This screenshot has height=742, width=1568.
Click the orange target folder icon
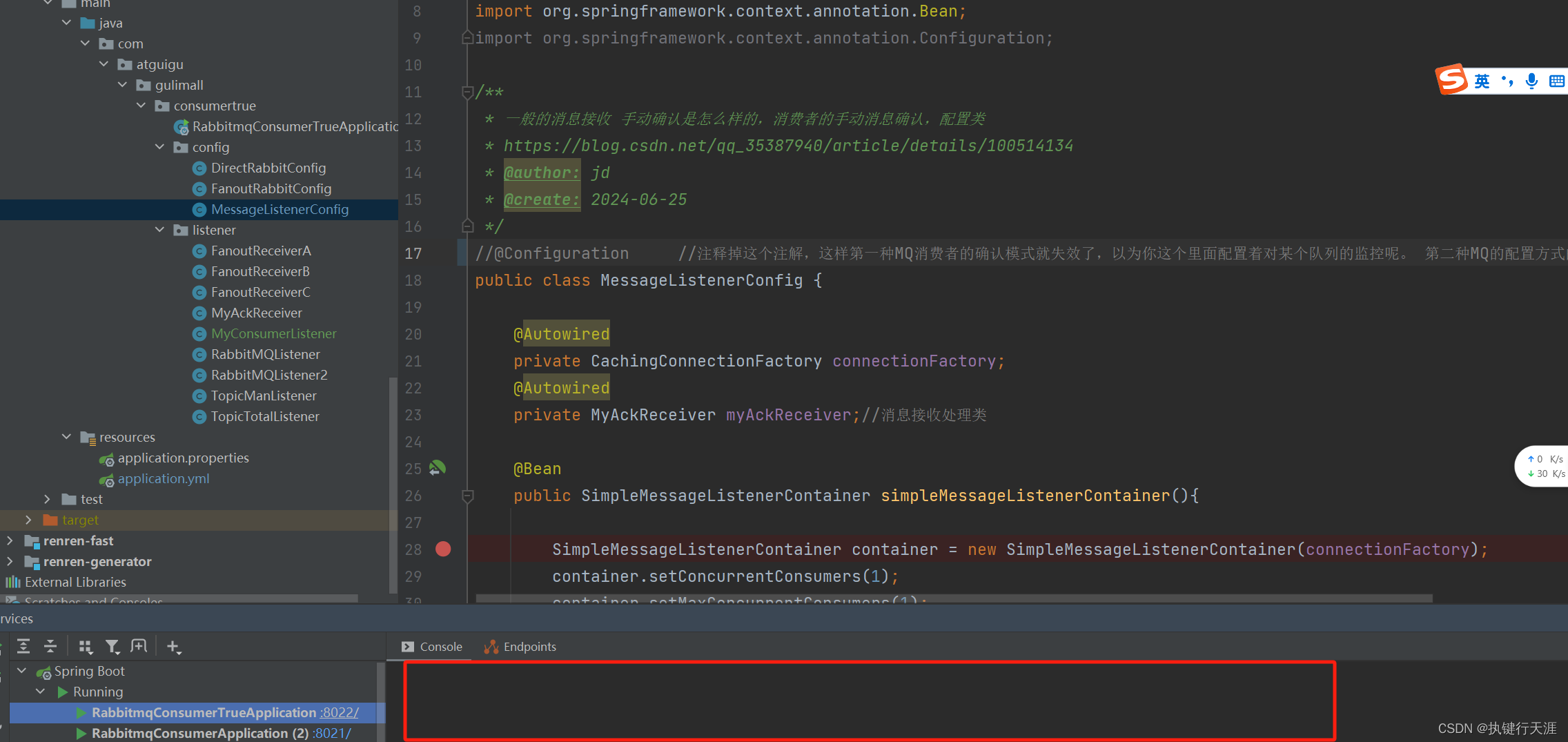coord(50,520)
